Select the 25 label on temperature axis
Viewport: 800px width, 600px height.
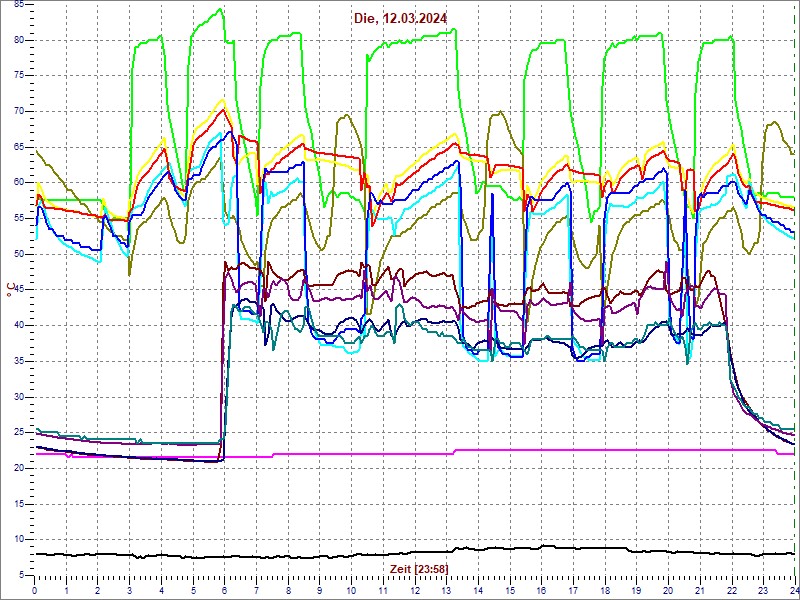[x=19, y=432]
